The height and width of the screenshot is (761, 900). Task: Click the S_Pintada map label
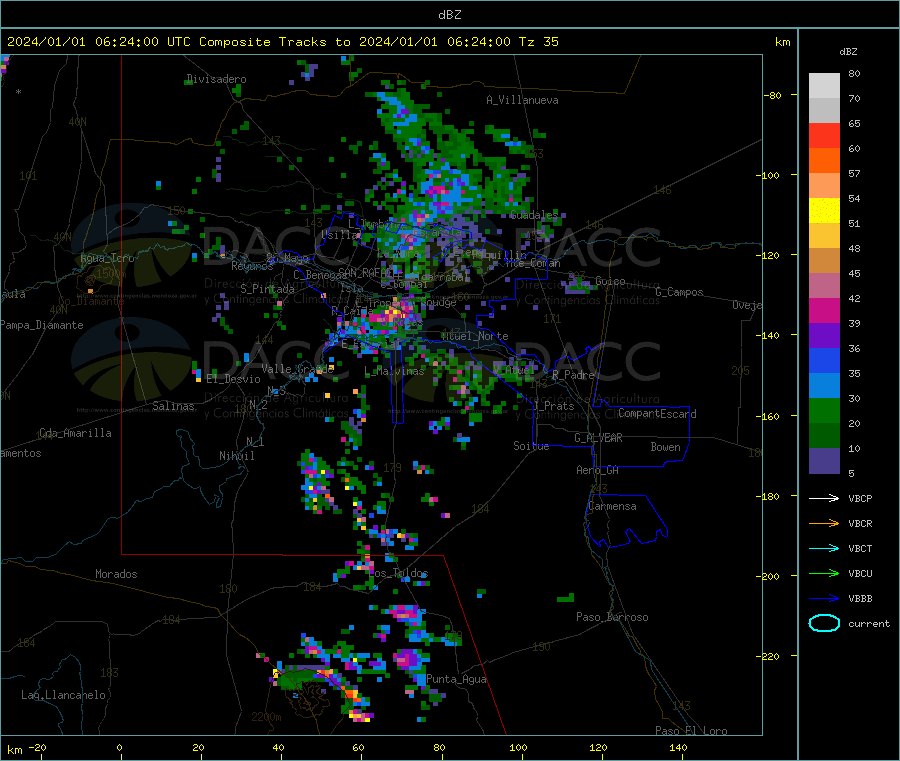267,289
